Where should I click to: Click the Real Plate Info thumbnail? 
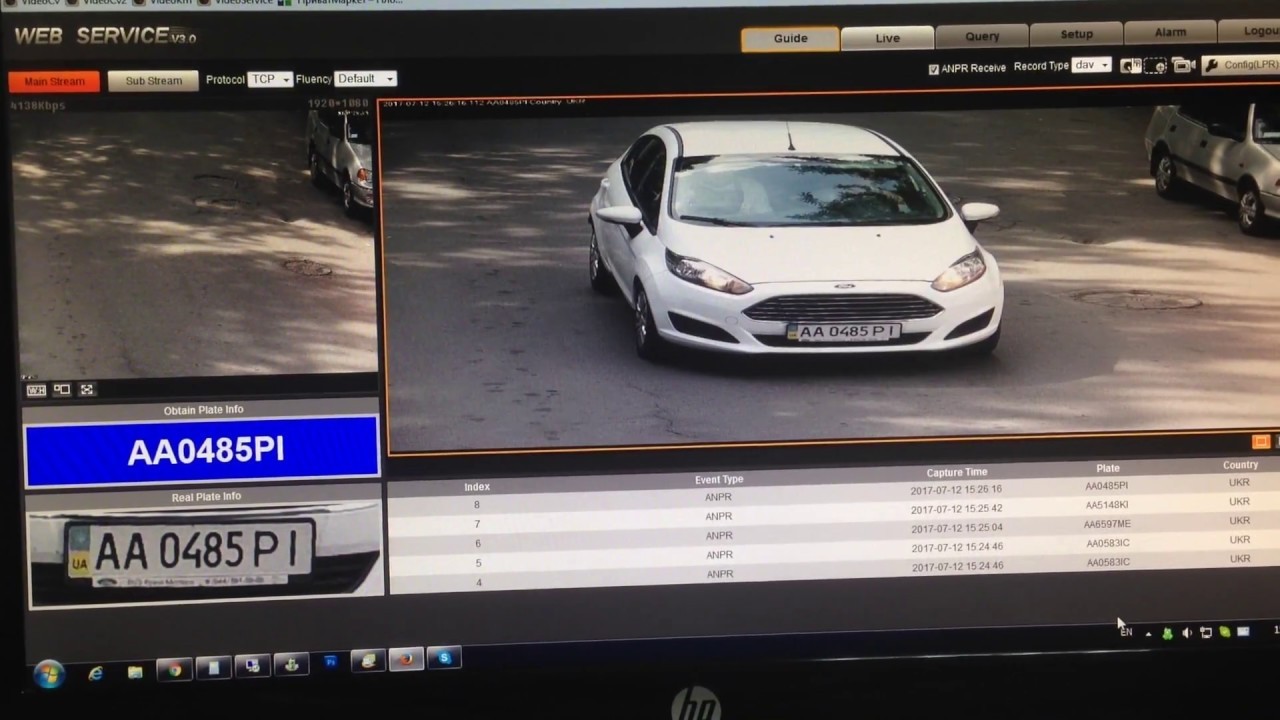tap(204, 553)
